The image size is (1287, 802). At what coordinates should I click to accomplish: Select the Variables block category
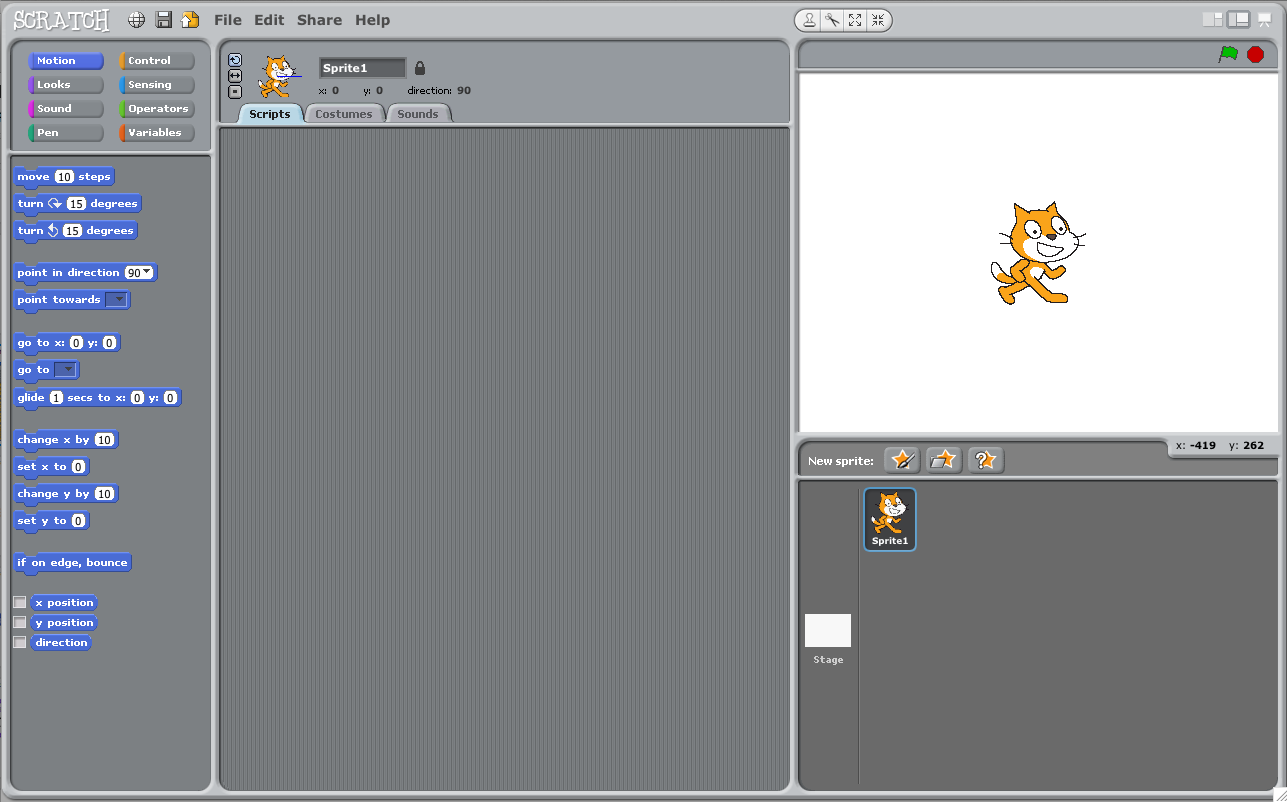[157, 133]
